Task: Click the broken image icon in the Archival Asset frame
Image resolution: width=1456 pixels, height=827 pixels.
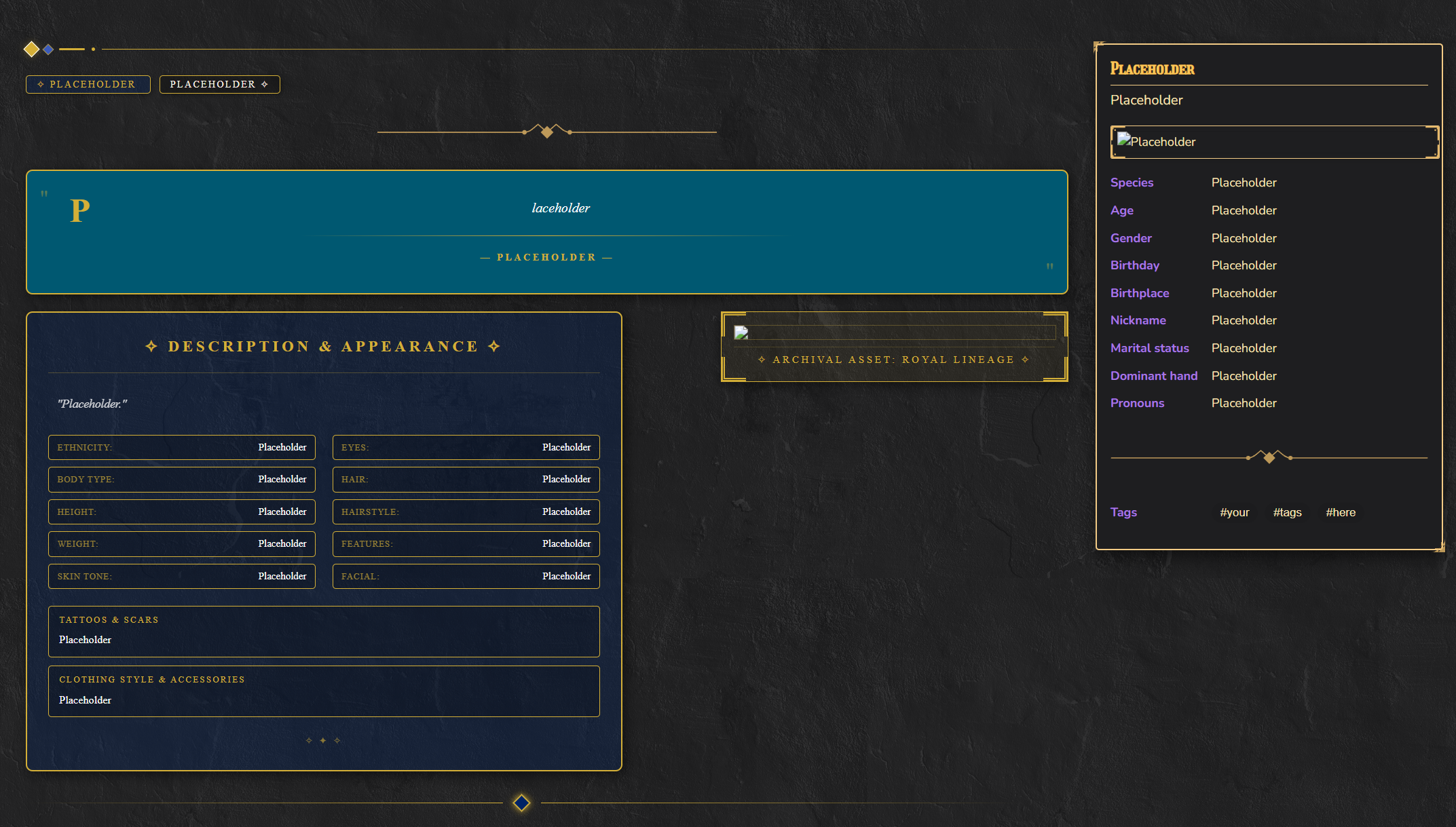Action: click(x=741, y=332)
